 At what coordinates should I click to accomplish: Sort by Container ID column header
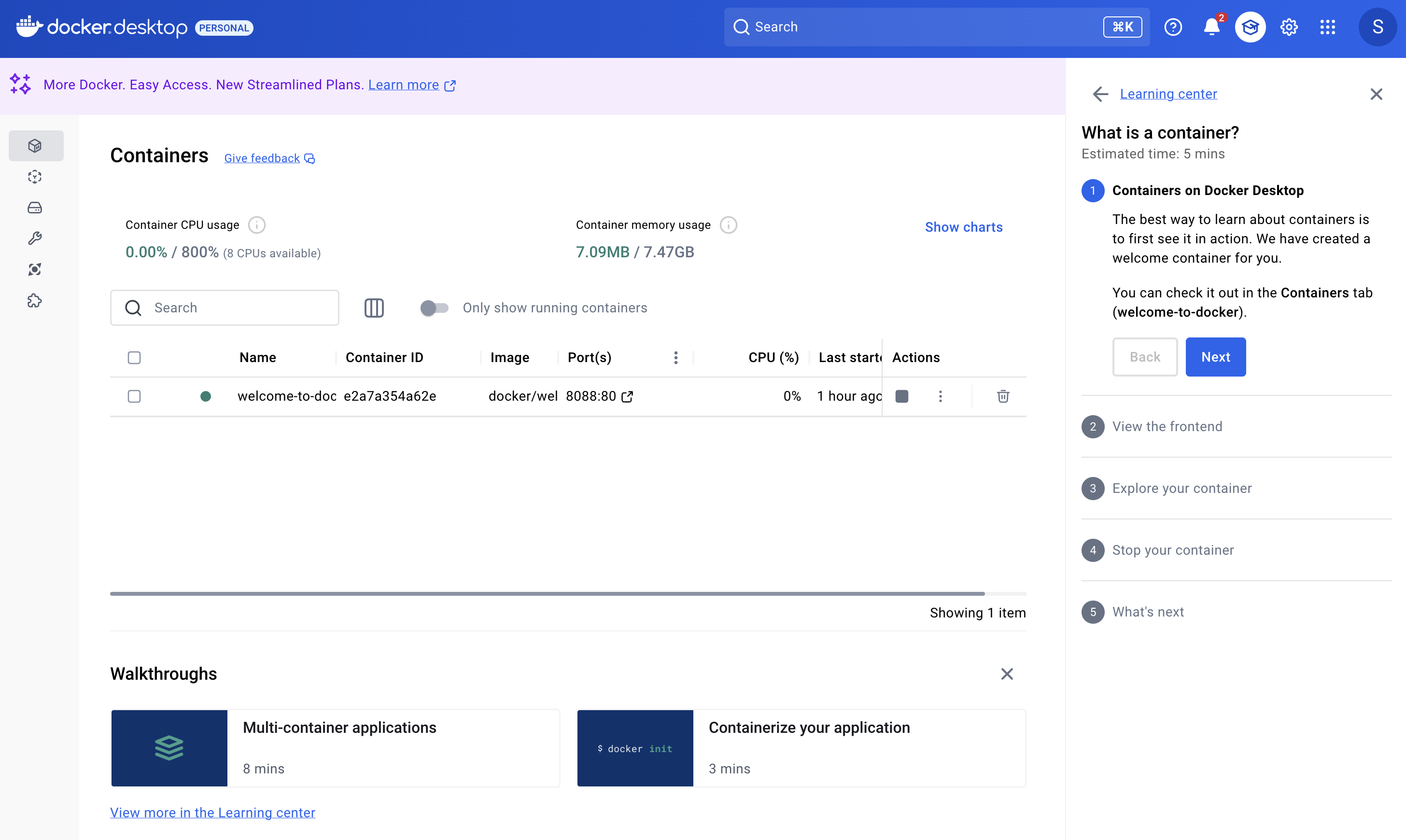[x=384, y=358]
